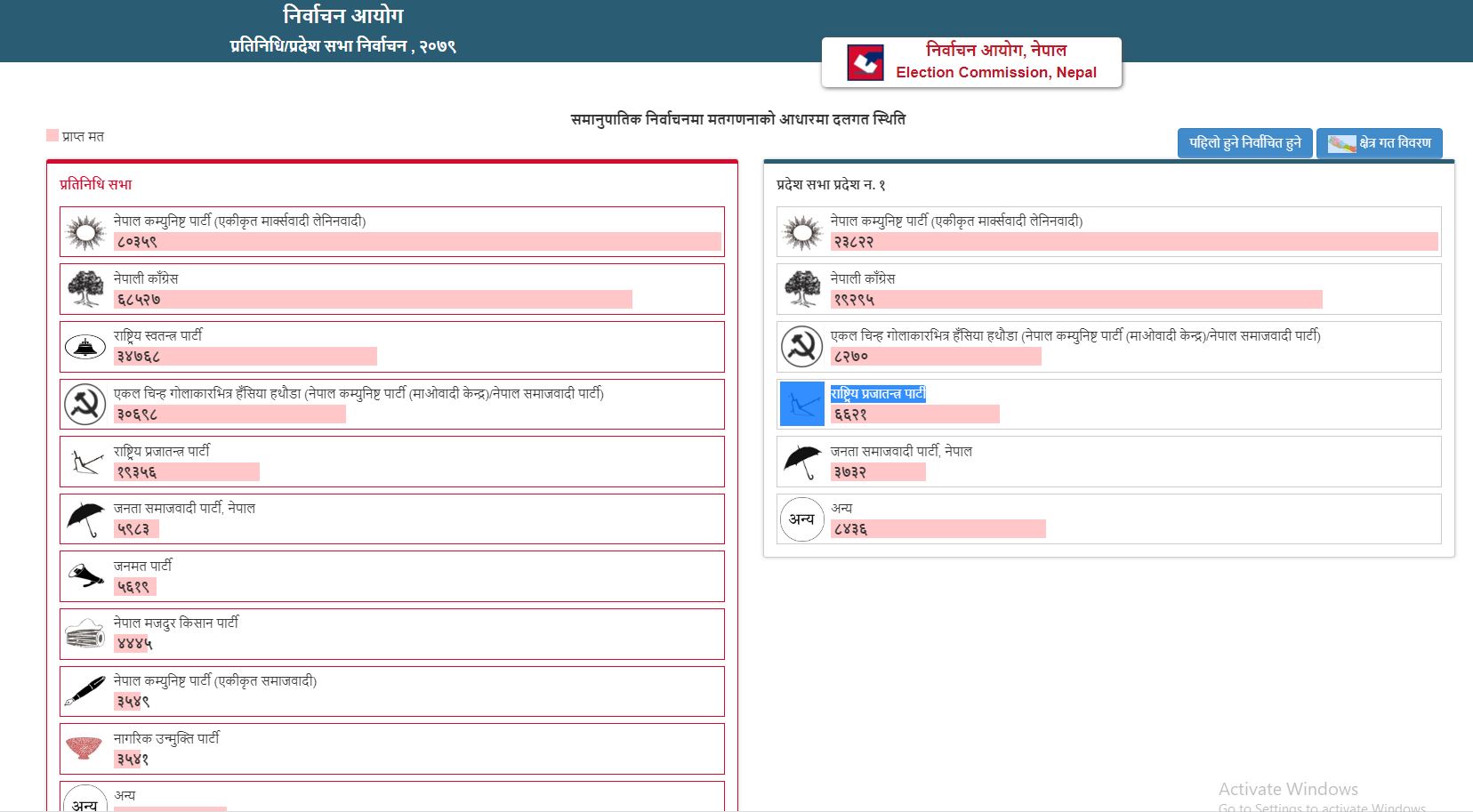Image resolution: width=1473 pixels, height=812 pixels.
Task: Click the madal drum symbol of Majdur Kisan Party
Action: click(85, 634)
